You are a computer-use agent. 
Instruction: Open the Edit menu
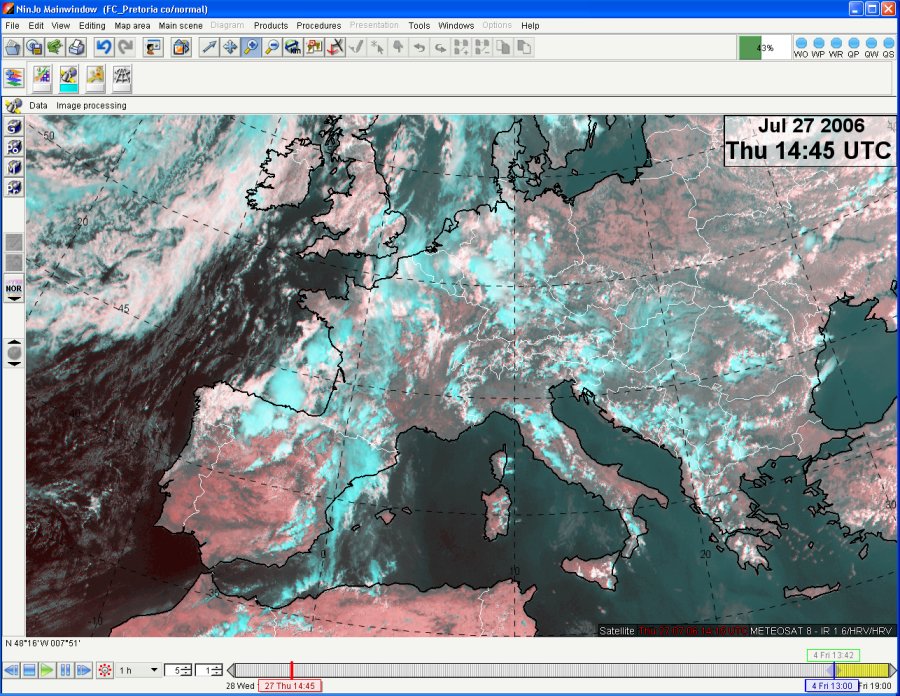[36, 25]
